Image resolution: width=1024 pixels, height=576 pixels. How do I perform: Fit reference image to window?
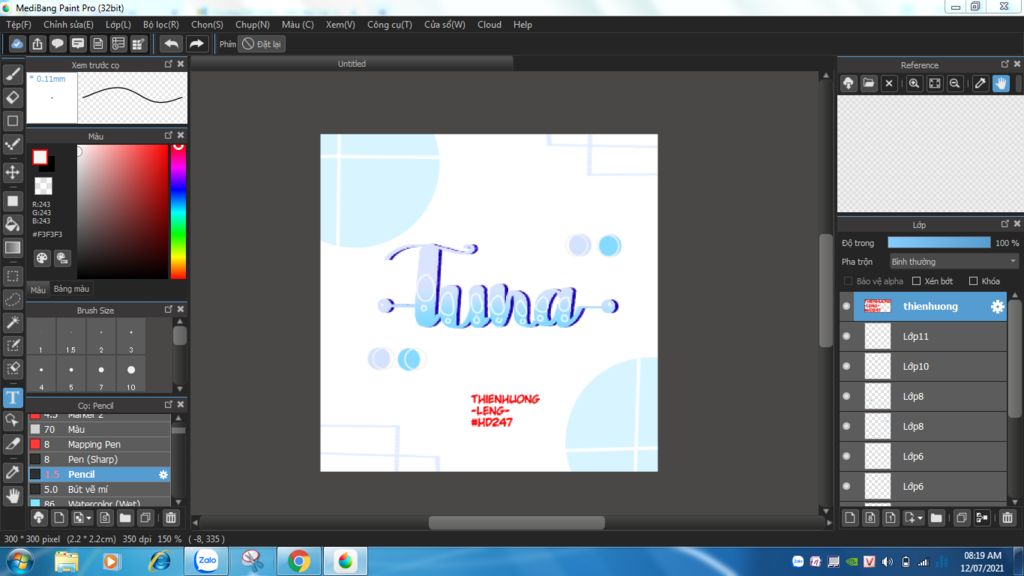[935, 84]
